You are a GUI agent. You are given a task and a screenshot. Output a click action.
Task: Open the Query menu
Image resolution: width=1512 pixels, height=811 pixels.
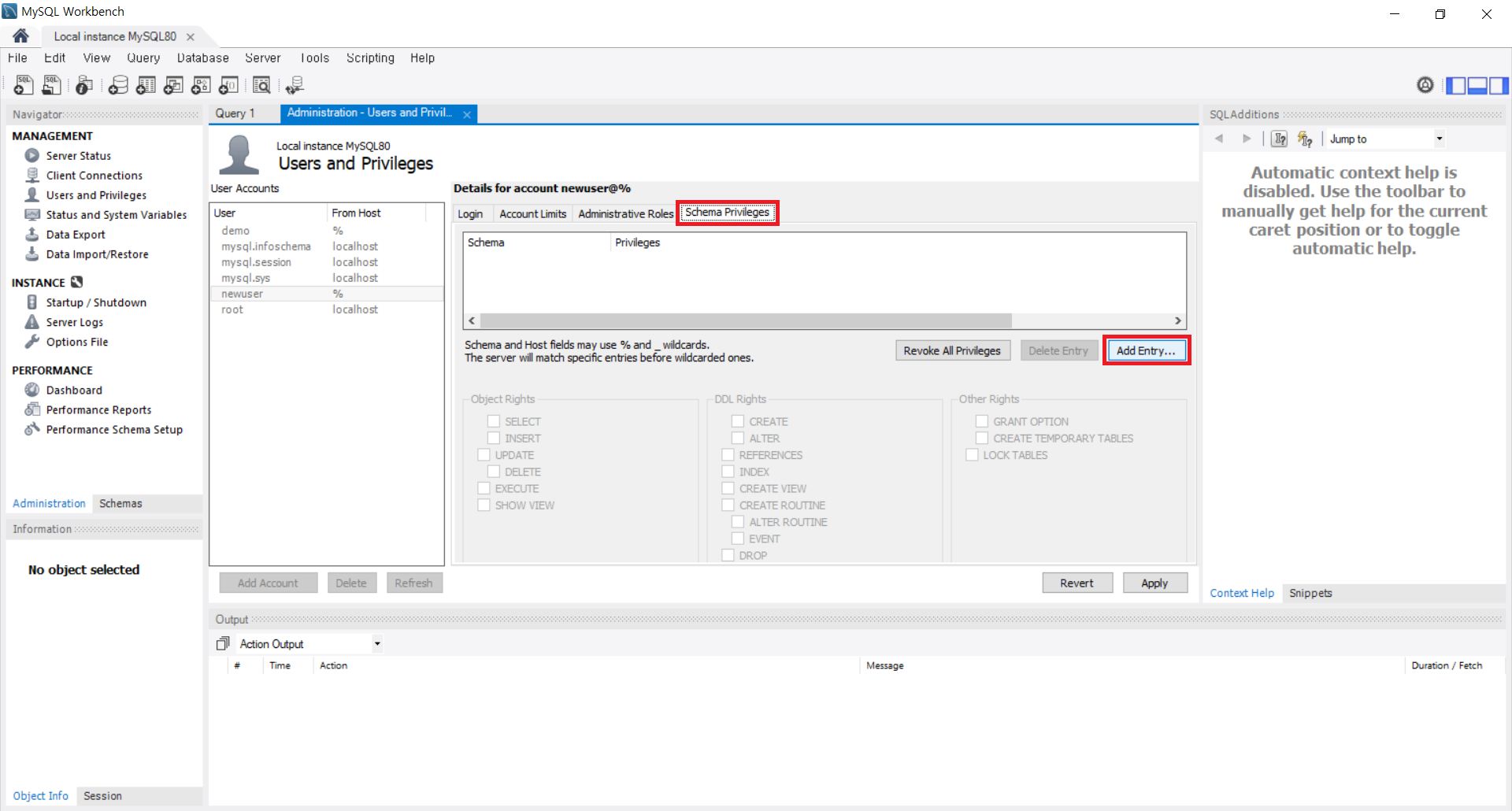(x=143, y=58)
